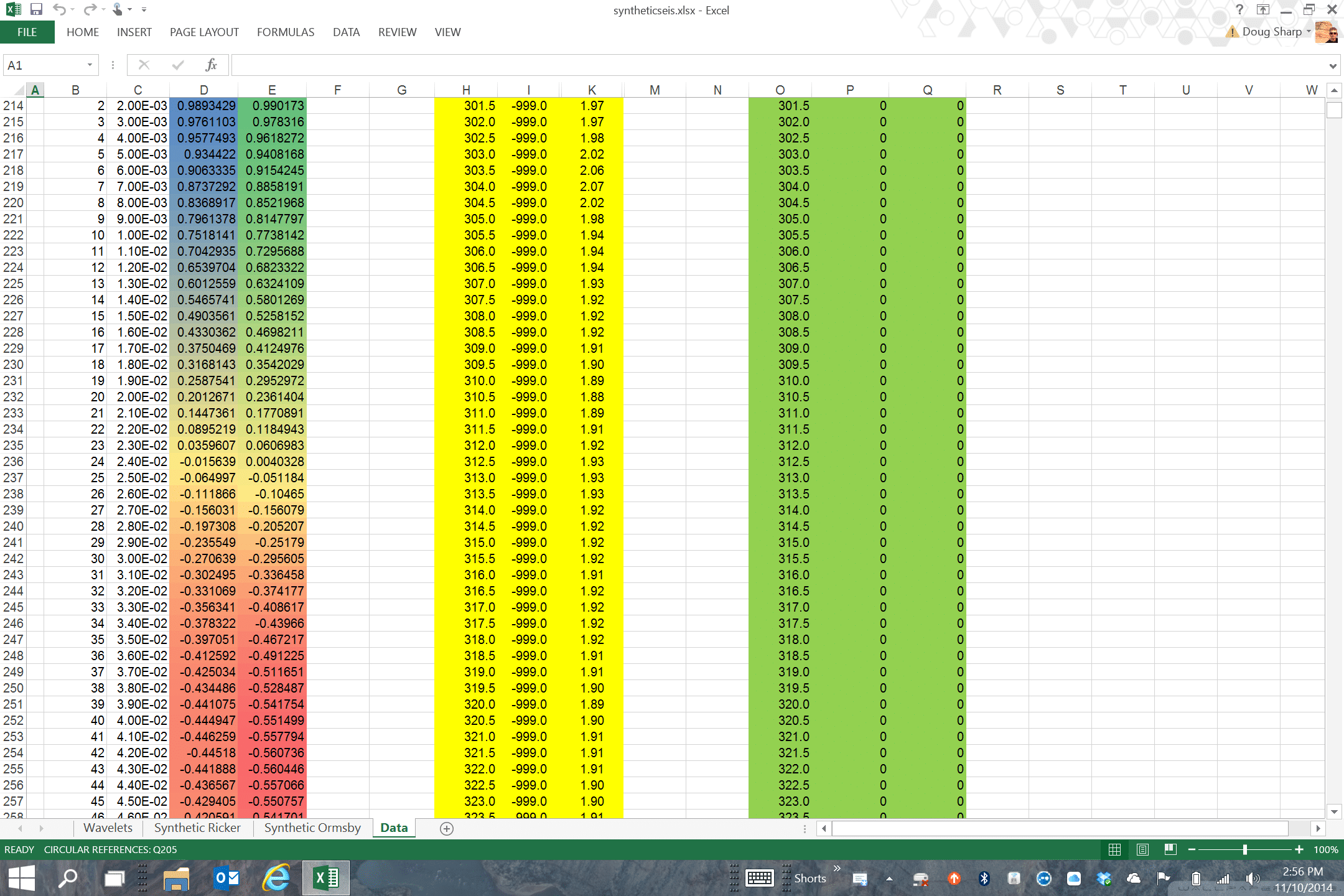Open Search magnifier on taskbar
1344x896 pixels.
coord(67,878)
